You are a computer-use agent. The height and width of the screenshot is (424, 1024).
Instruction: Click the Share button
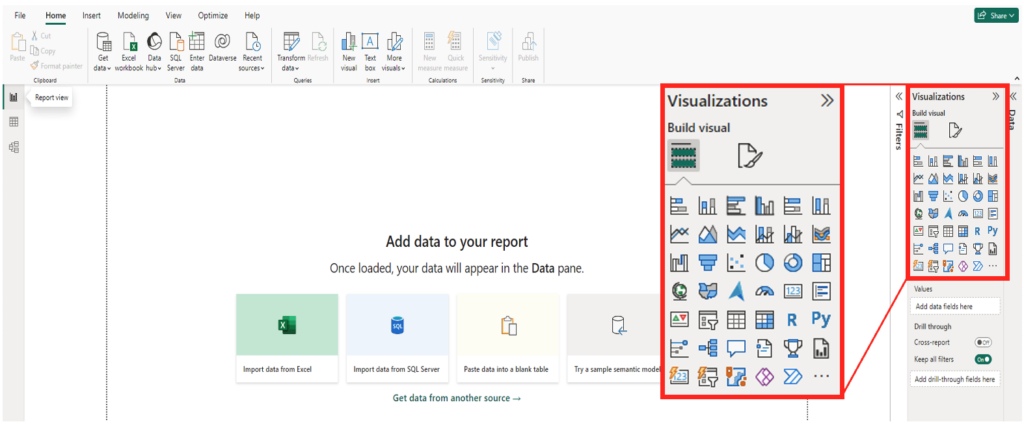point(995,16)
